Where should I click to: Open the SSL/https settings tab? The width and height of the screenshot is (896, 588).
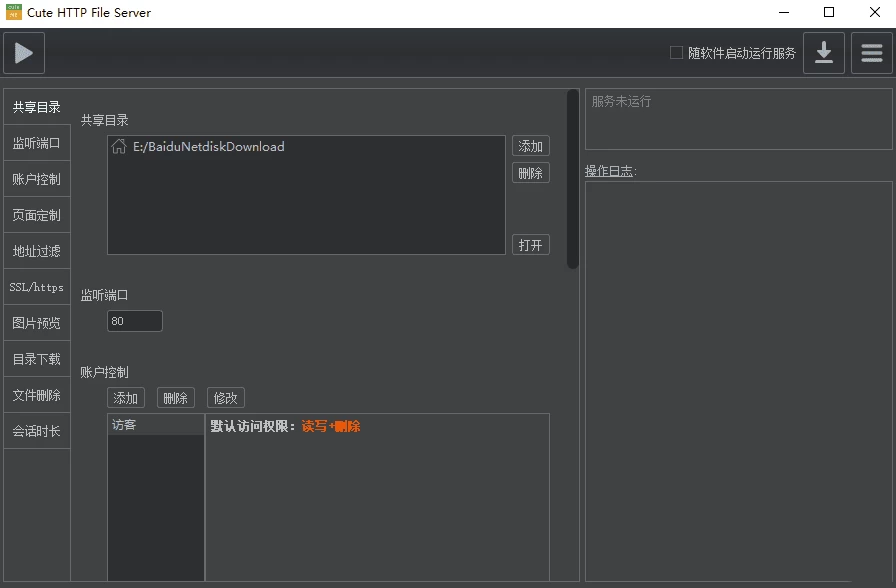pos(37,287)
